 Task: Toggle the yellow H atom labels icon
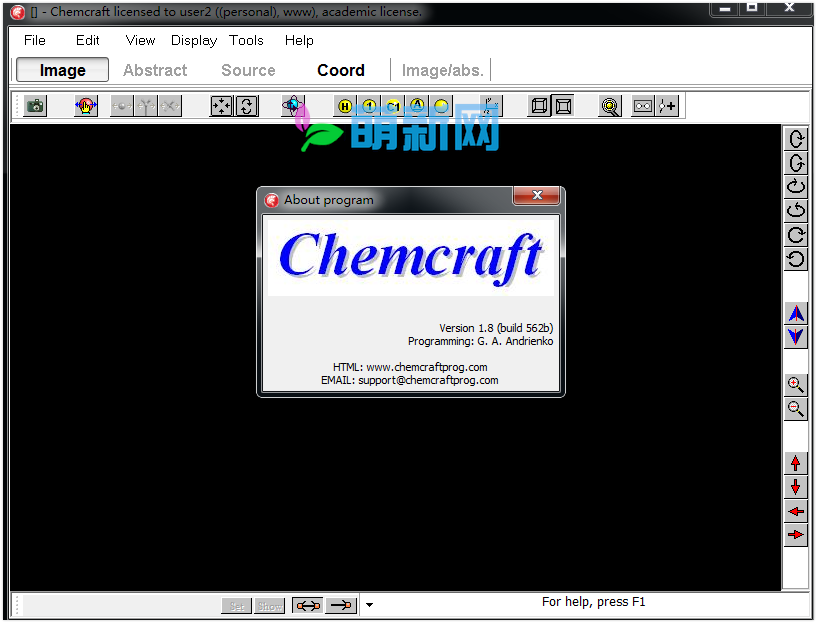point(344,106)
